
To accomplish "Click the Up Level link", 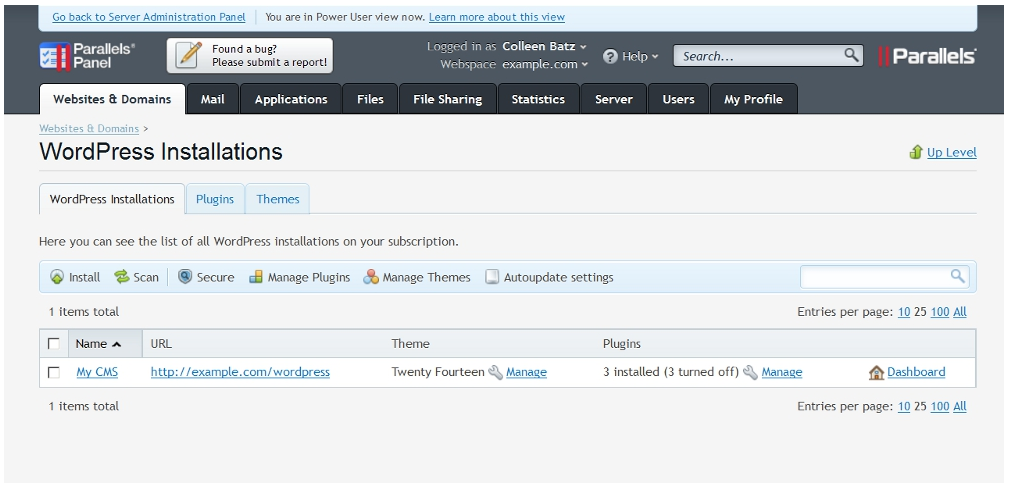I will pos(952,152).
